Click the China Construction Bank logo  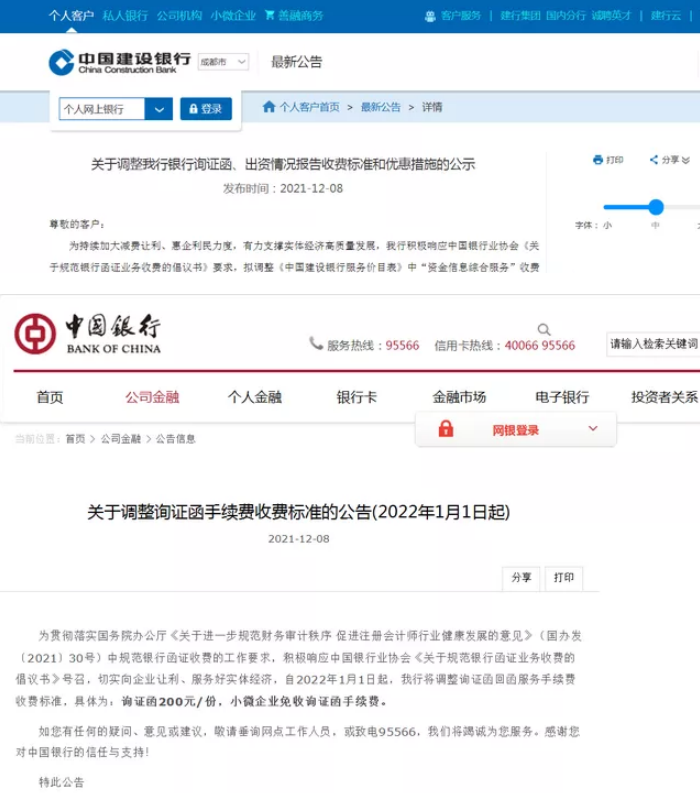119,62
